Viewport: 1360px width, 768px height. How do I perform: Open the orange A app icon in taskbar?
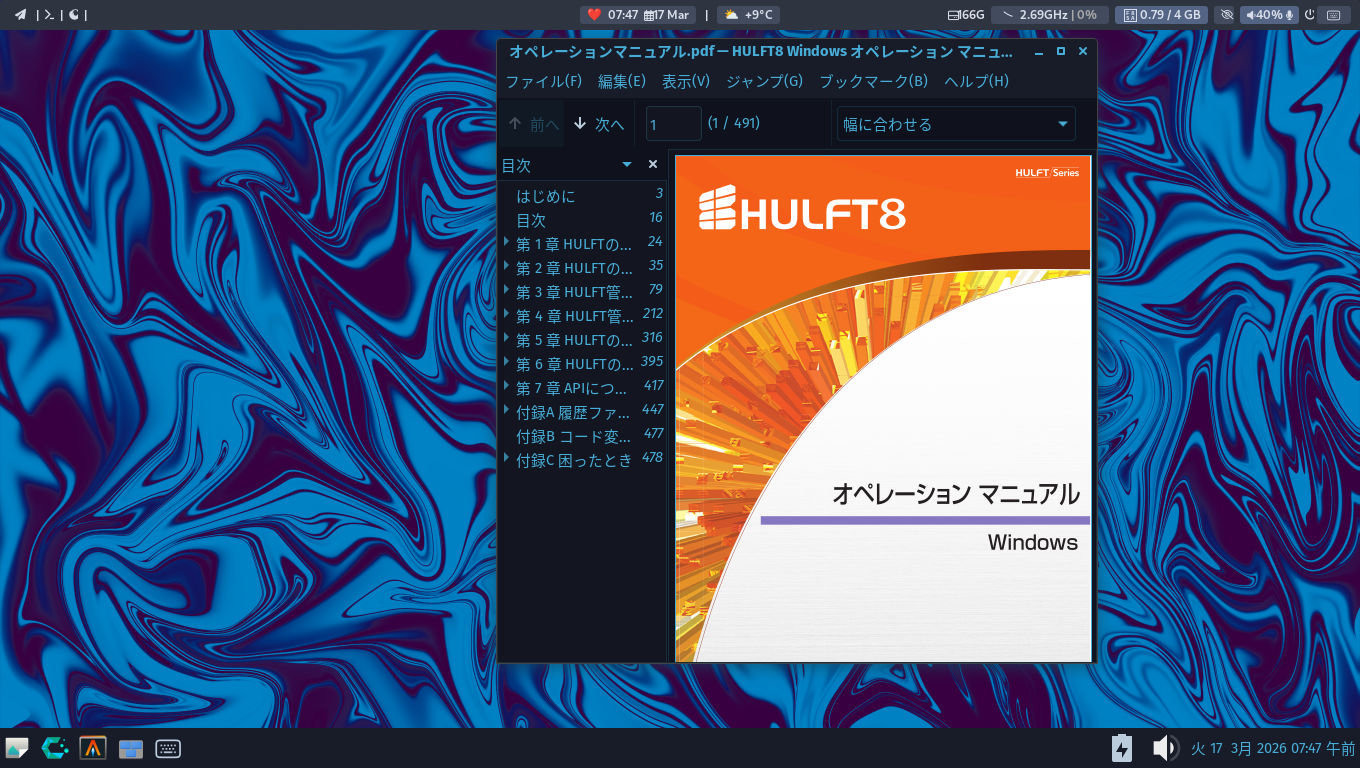(x=93, y=748)
